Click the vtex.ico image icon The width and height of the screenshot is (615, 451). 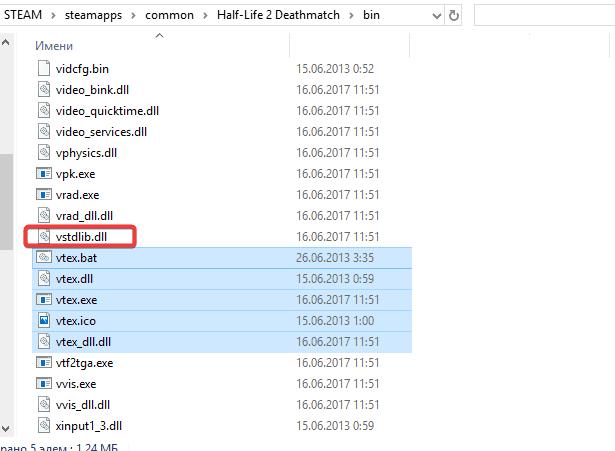(44, 321)
